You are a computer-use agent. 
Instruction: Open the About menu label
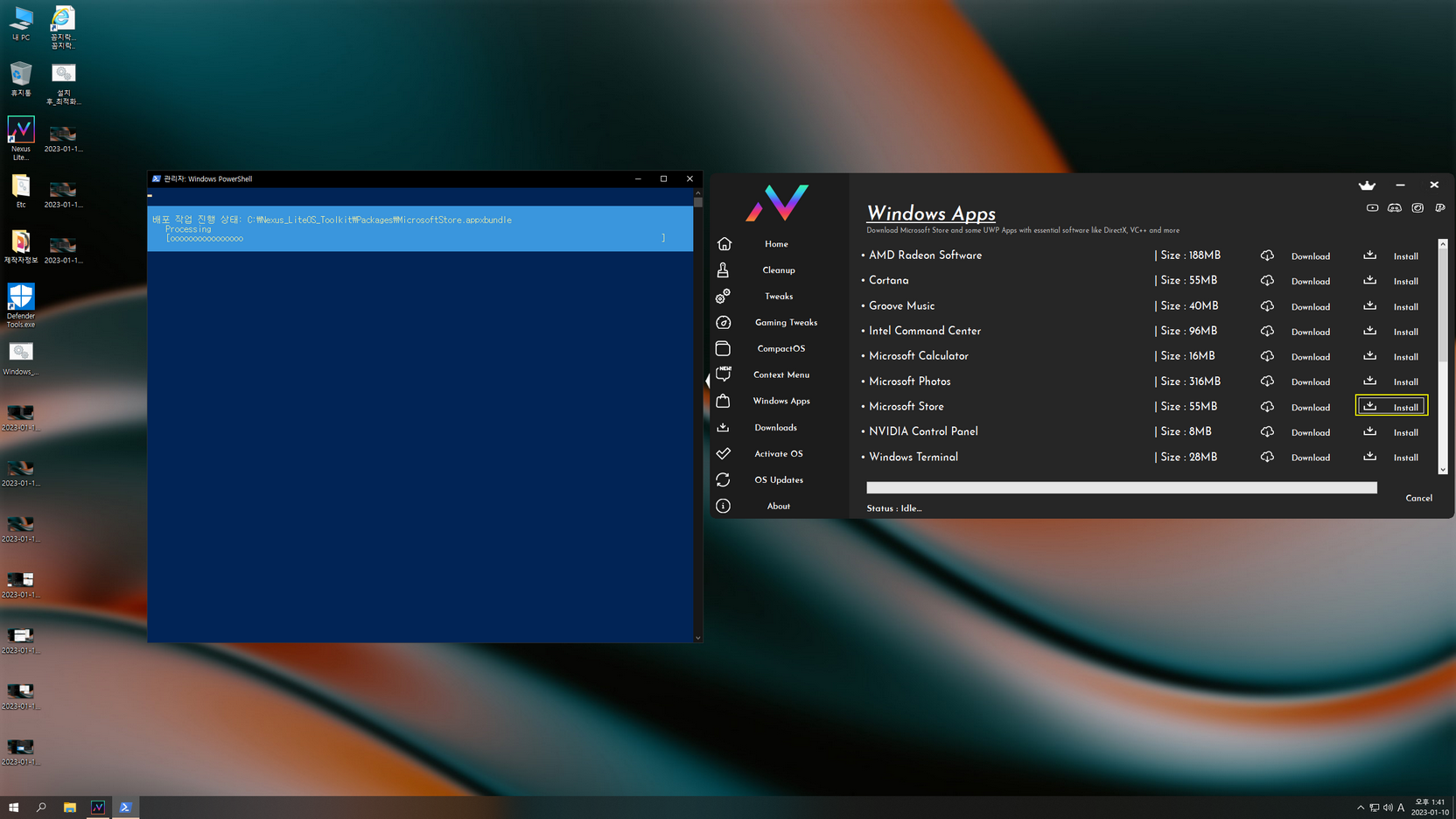(x=778, y=507)
